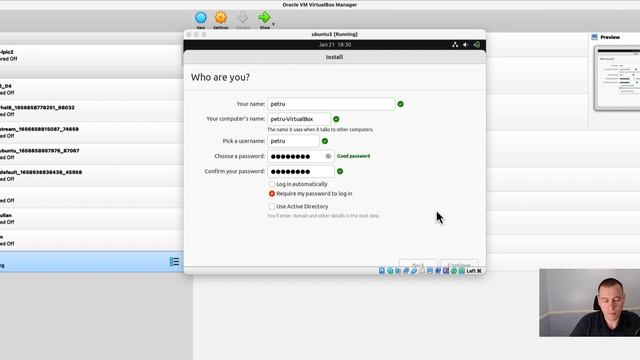This screenshot has width=640, height=360.
Task: Open the Show button dropdown arrow
Action: (273, 24)
